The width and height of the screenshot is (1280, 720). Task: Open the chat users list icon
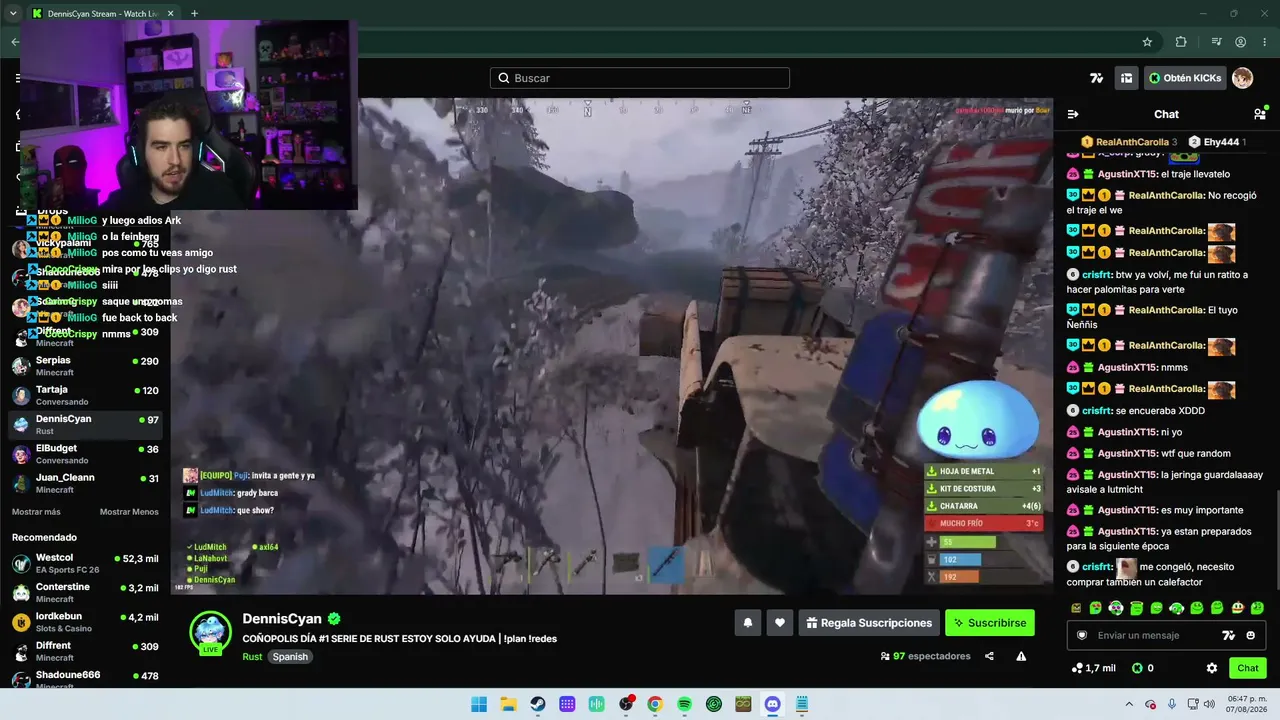1260,114
